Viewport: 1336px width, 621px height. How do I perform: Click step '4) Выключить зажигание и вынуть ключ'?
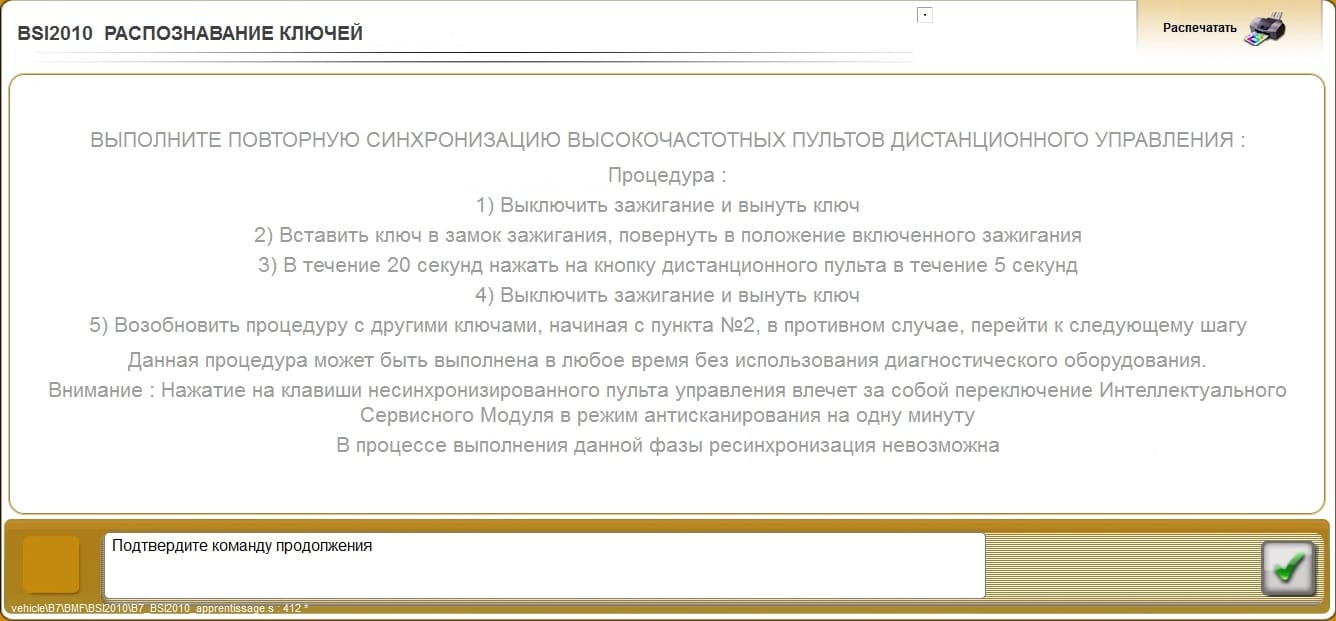pyautogui.click(x=668, y=296)
